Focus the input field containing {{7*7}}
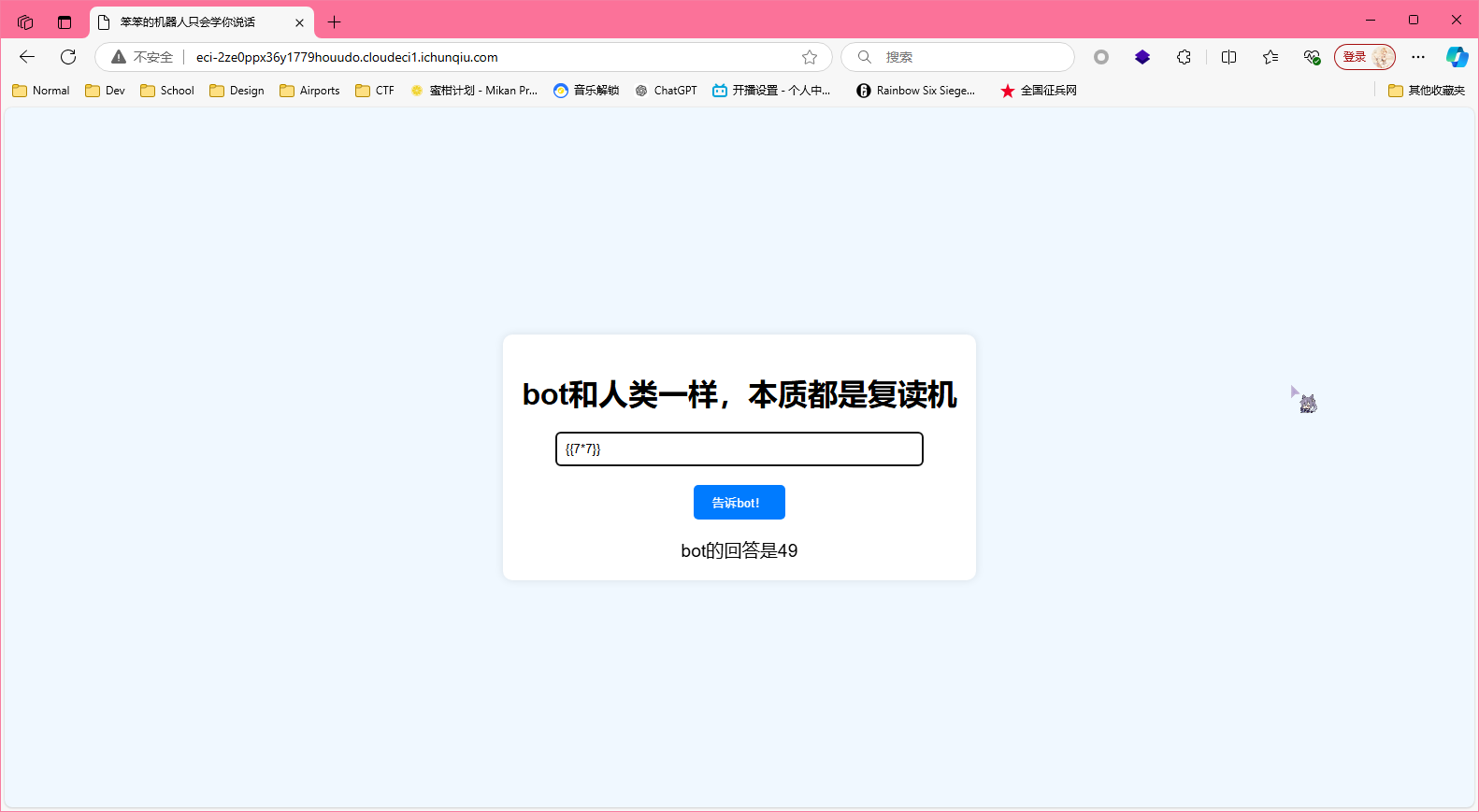Viewport: 1479px width, 812px height. coord(739,449)
